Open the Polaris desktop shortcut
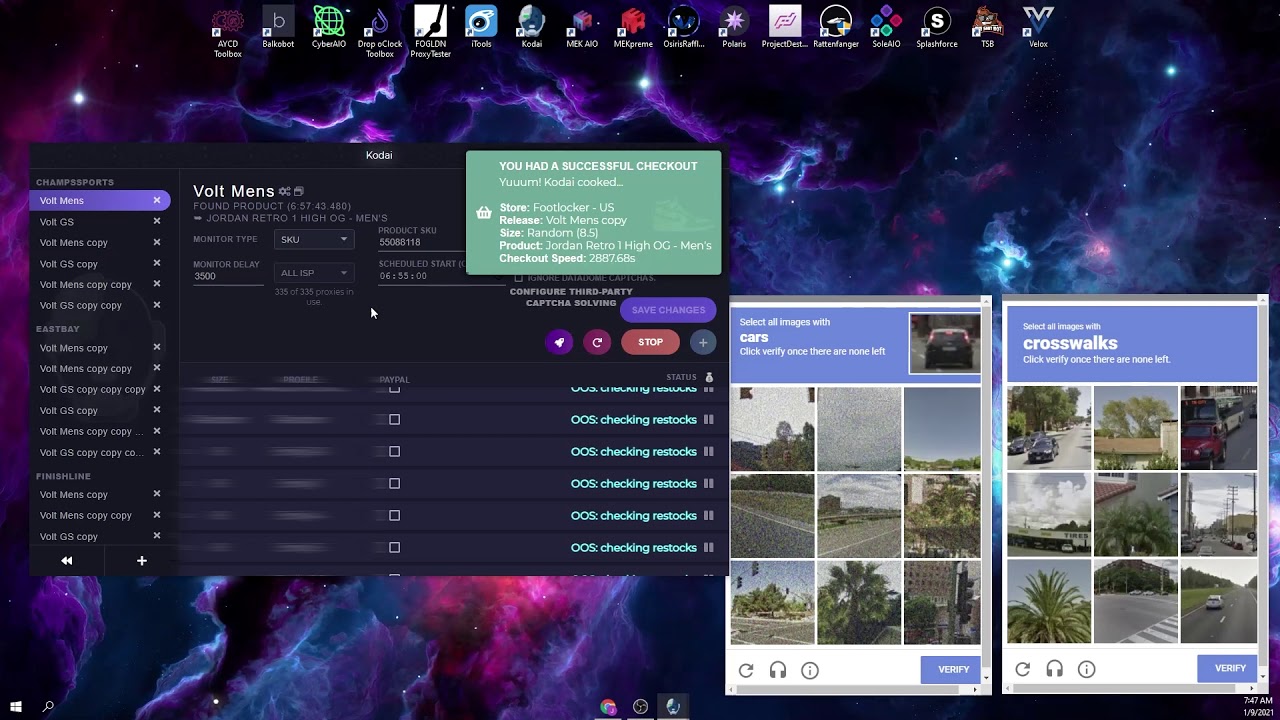Viewport: 1280px width, 720px height. (x=734, y=28)
